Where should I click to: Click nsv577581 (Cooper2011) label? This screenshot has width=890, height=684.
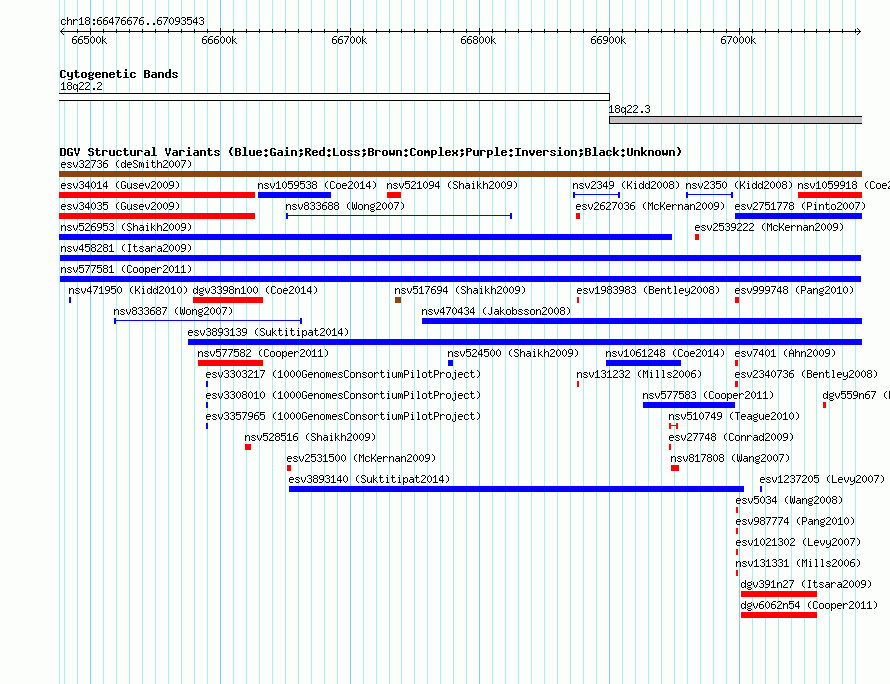(126, 269)
